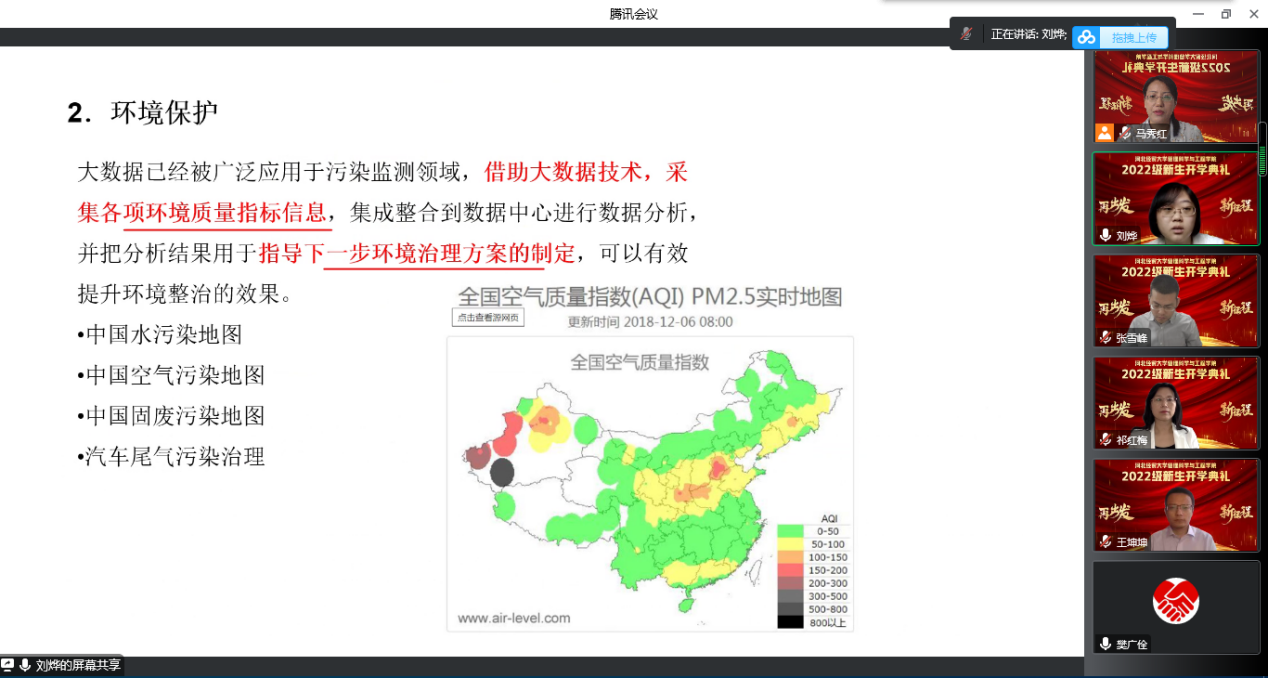Click the blue cloud icon on upload button
Image resolution: width=1268 pixels, height=678 pixels.
(x=1086, y=37)
